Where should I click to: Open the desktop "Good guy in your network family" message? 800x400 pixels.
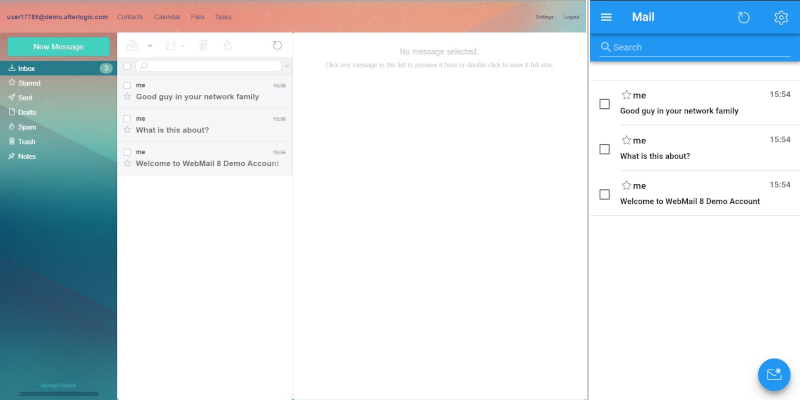click(x=205, y=91)
